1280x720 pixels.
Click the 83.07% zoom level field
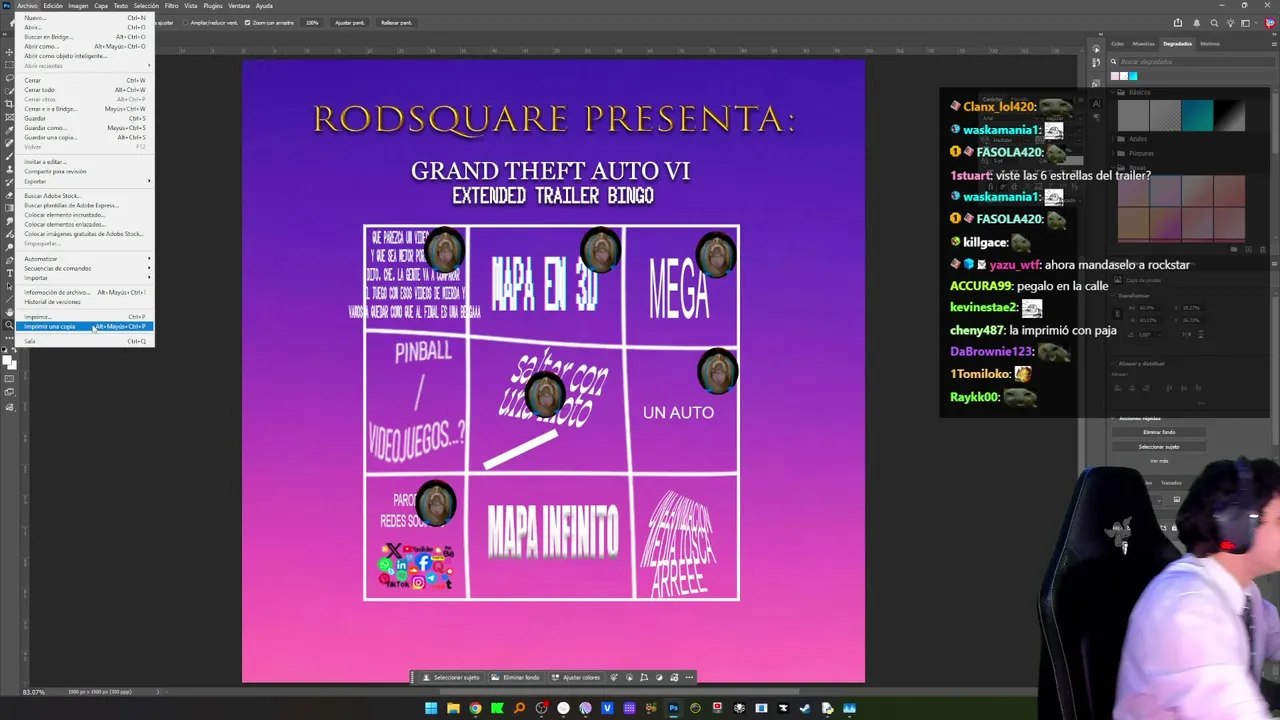[34, 692]
